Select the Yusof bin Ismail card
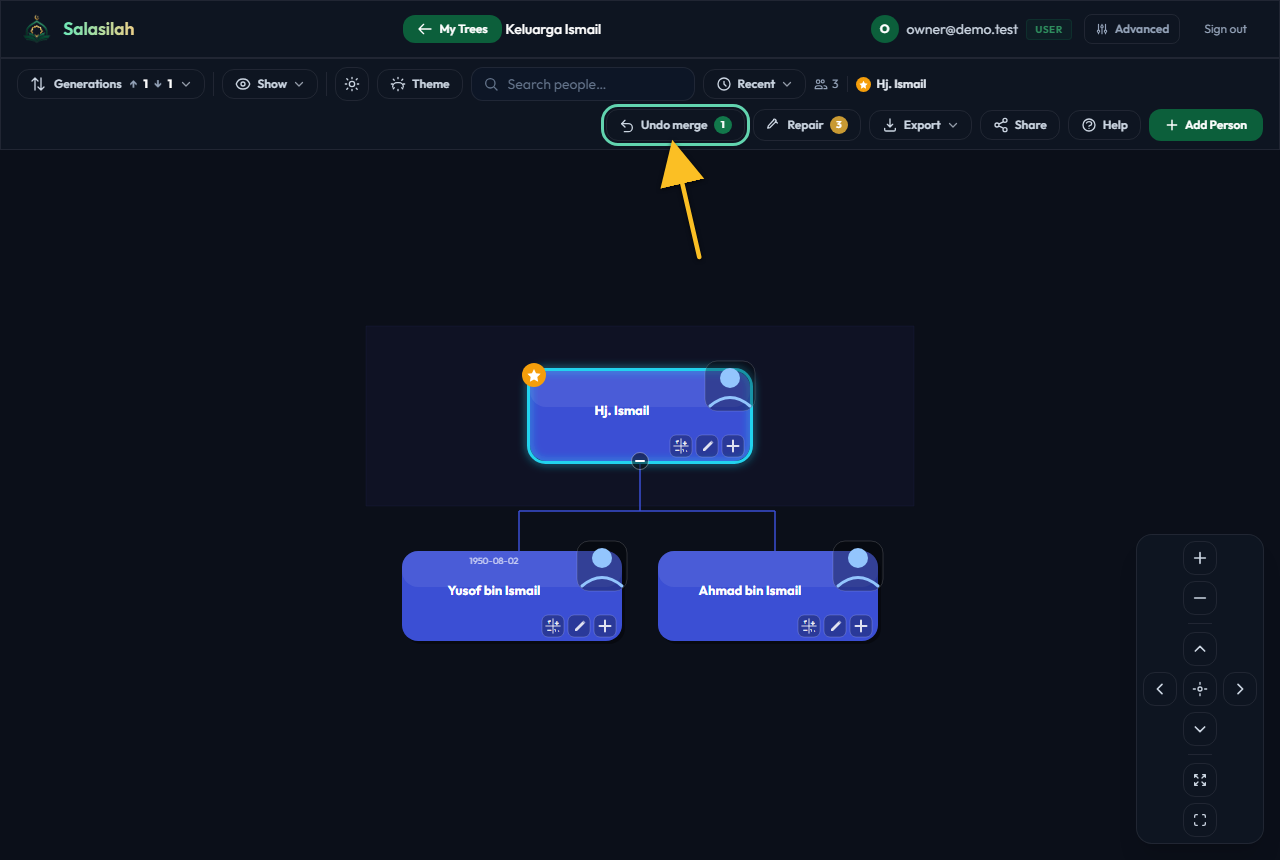The height and width of the screenshot is (860, 1280). 512,596
